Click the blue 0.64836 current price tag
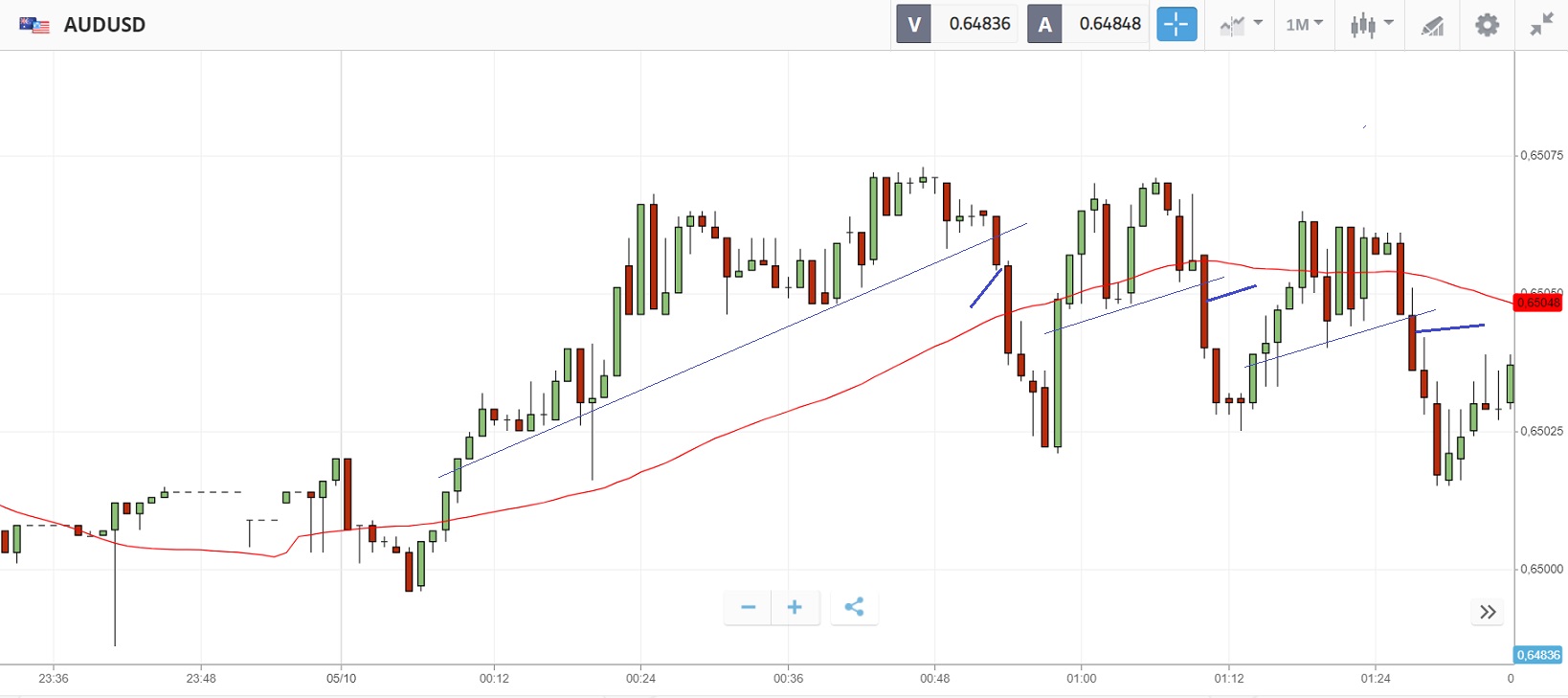The width and height of the screenshot is (1568, 698). (x=1537, y=655)
